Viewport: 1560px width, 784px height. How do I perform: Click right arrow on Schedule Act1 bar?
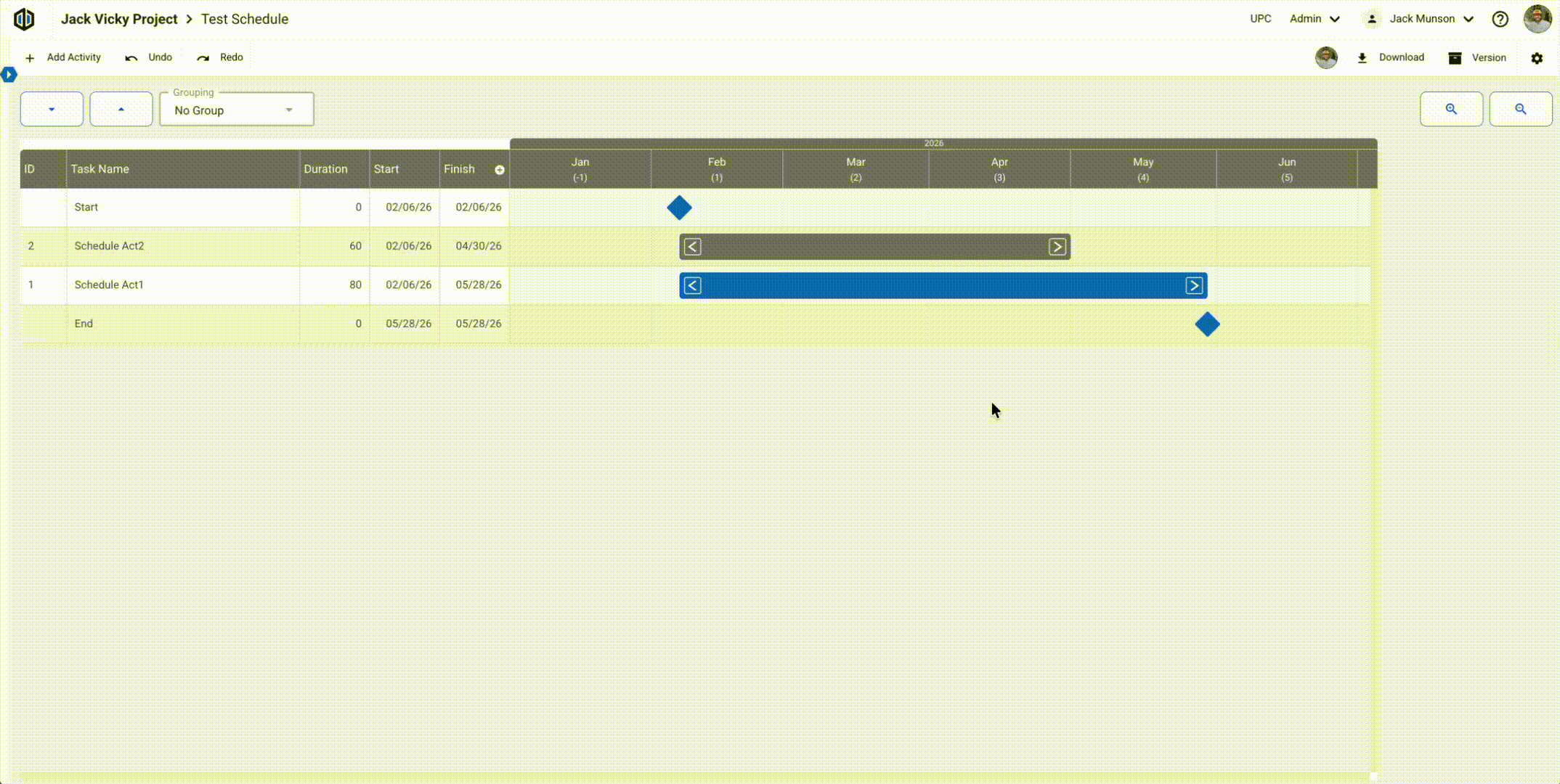[x=1194, y=286]
